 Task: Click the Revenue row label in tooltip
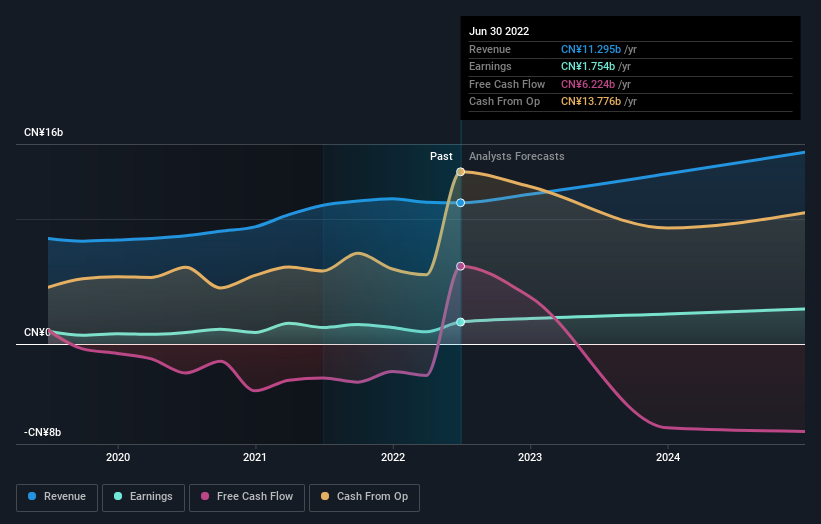[x=490, y=49]
